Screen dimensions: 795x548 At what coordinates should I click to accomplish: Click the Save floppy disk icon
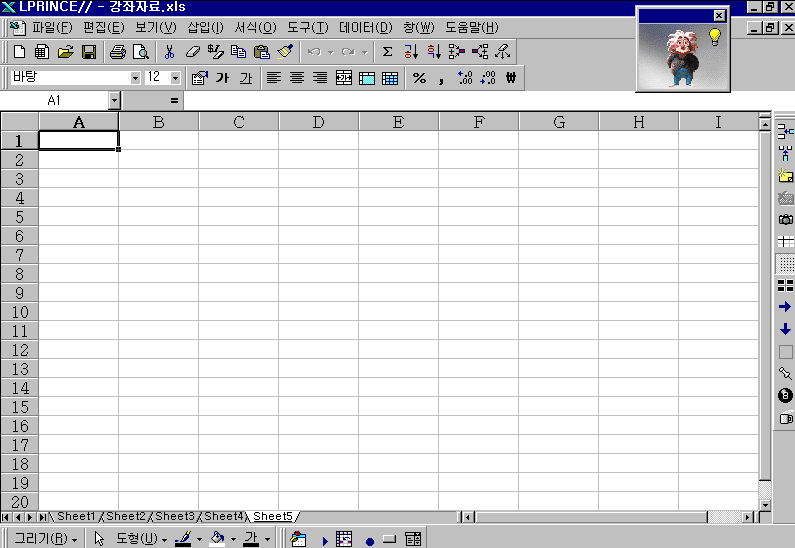point(89,52)
